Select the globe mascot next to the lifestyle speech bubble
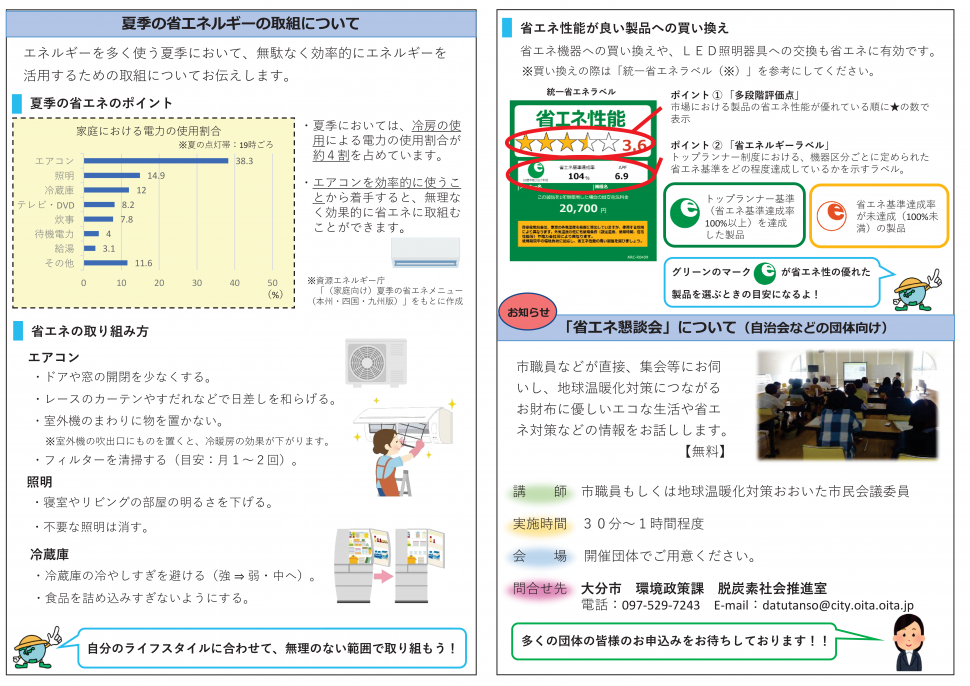This screenshot has width=970, height=686. click(x=38, y=647)
